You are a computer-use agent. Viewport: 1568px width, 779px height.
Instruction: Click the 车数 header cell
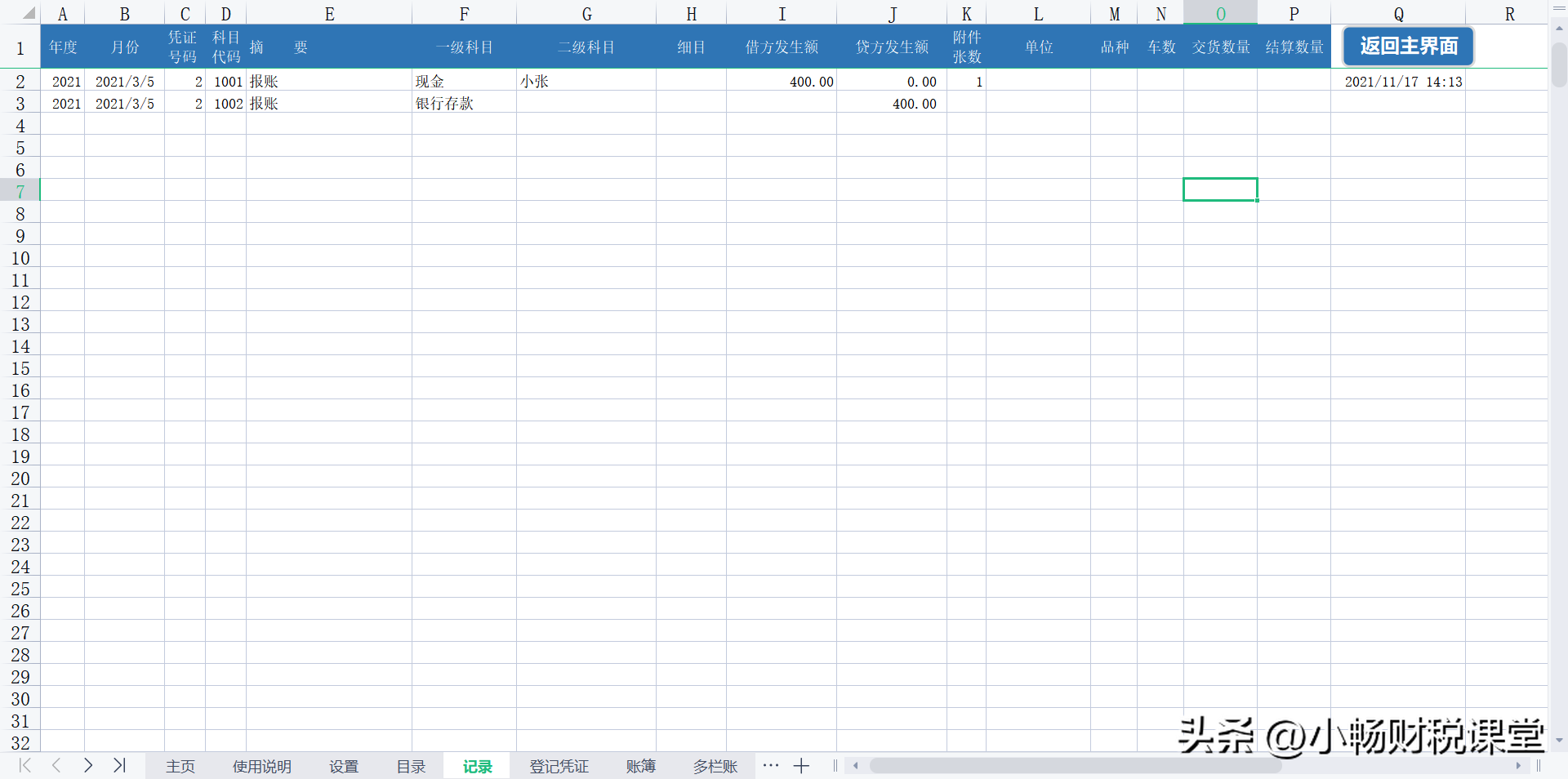1160,47
